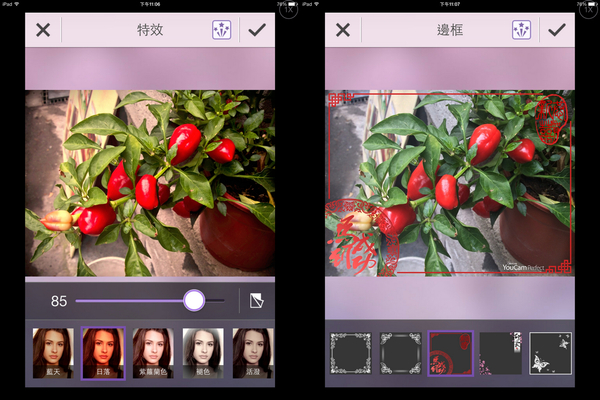Select the second gray lace frame
This screenshot has width=600, height=400.
coord(400,353)
